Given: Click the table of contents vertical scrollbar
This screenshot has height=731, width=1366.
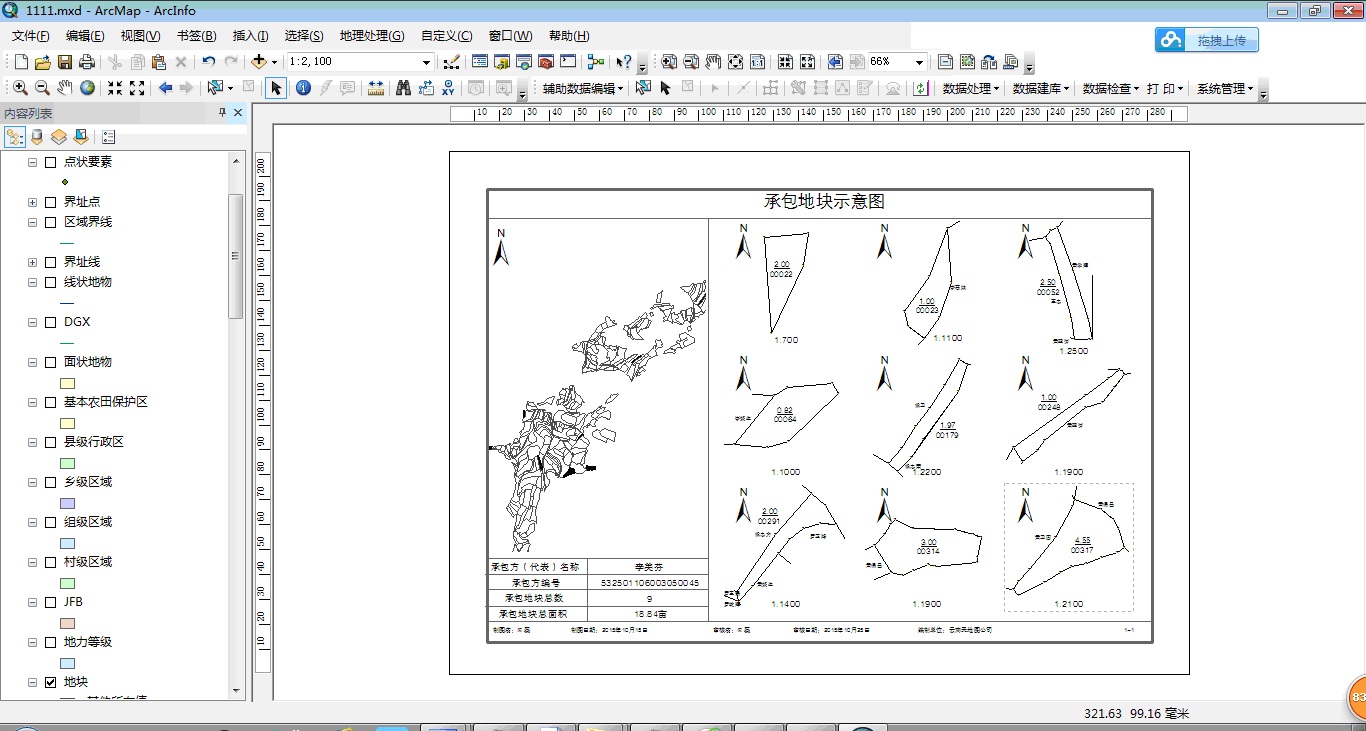Looking at the screenshot, I should pyautogui.click(x=237, y=255).
